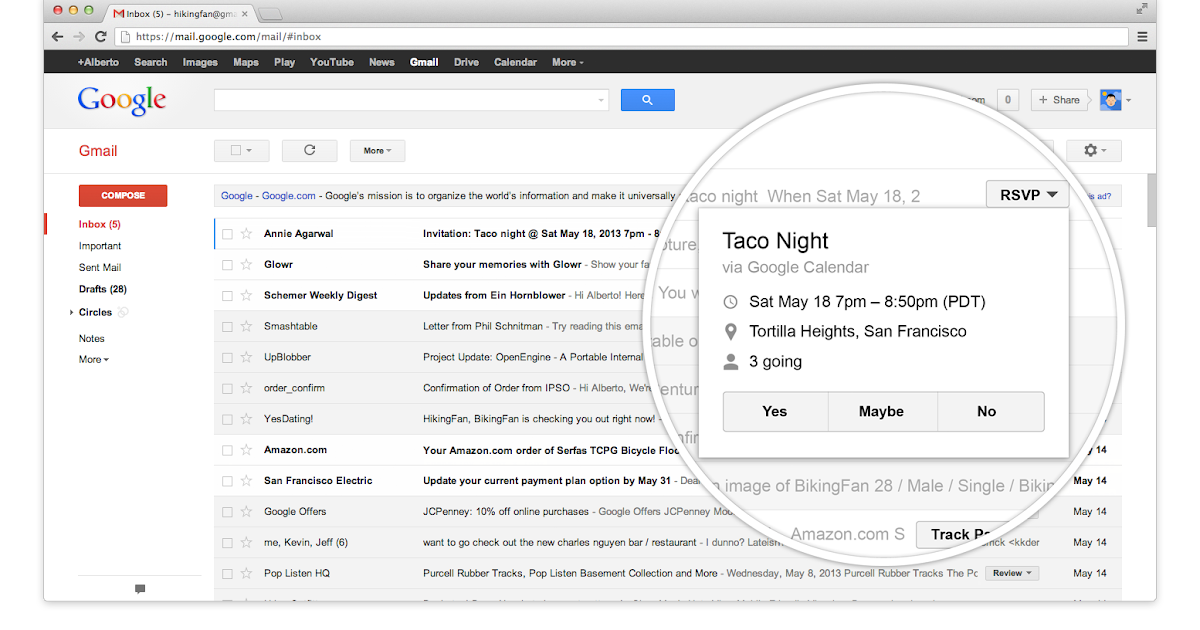Open +Alberto in the Google bar
1200x630 pixels.
click(98, 62)
